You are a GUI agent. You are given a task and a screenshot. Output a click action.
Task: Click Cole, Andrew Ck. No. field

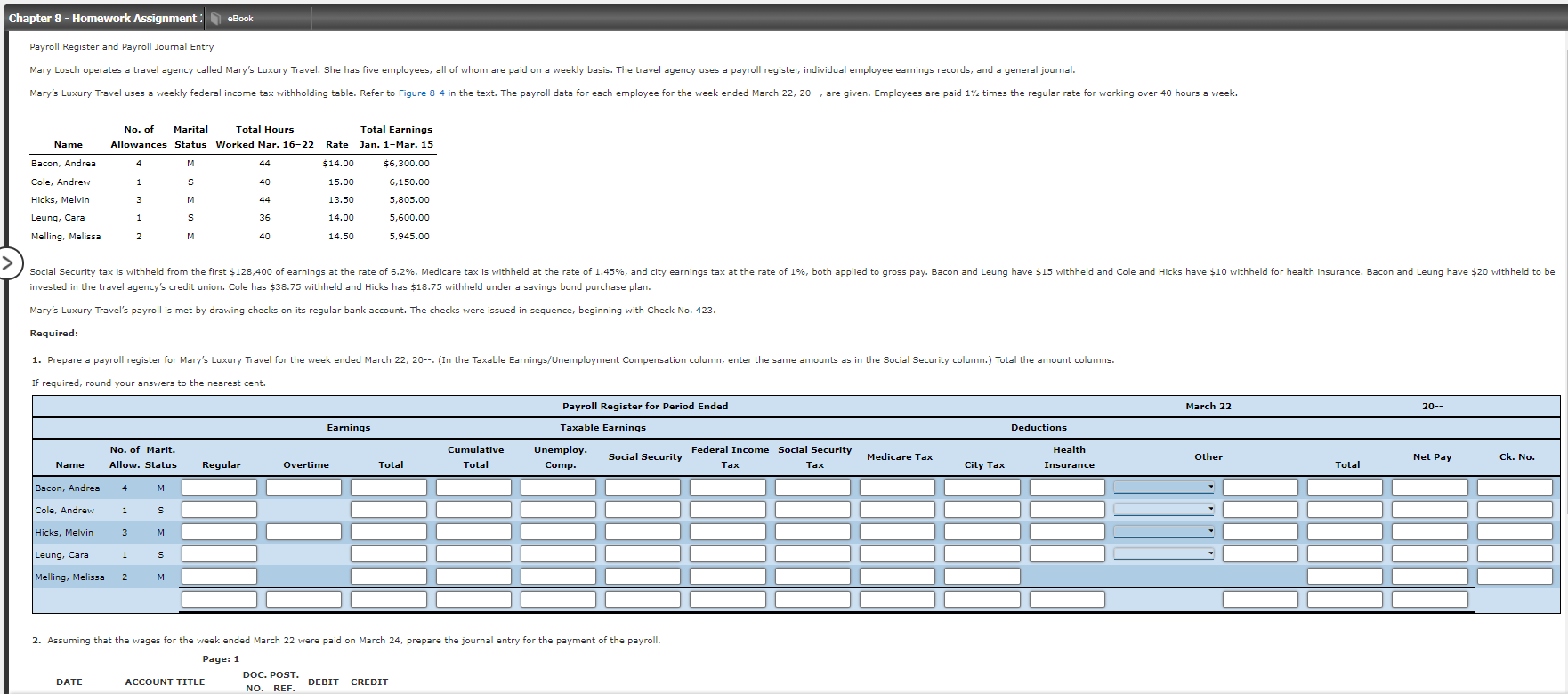coord(1515,510)
